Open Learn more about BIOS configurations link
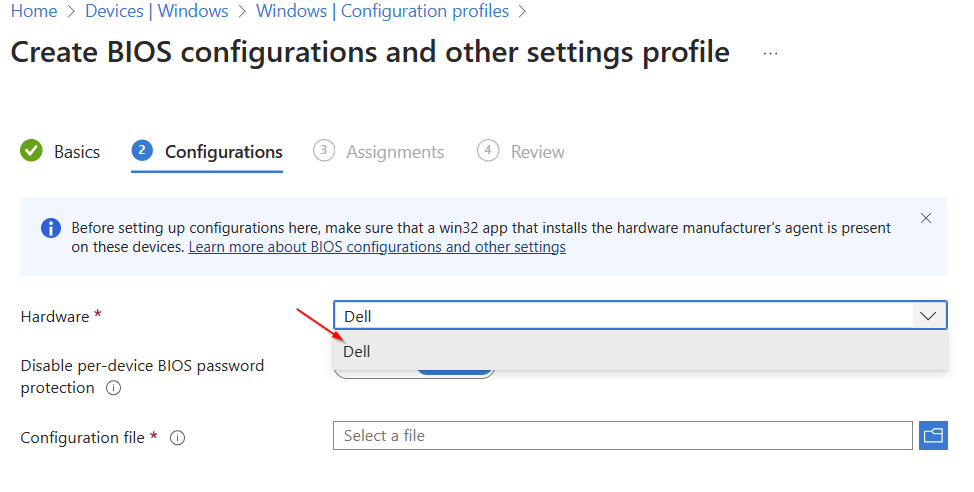 click(377, 247)
